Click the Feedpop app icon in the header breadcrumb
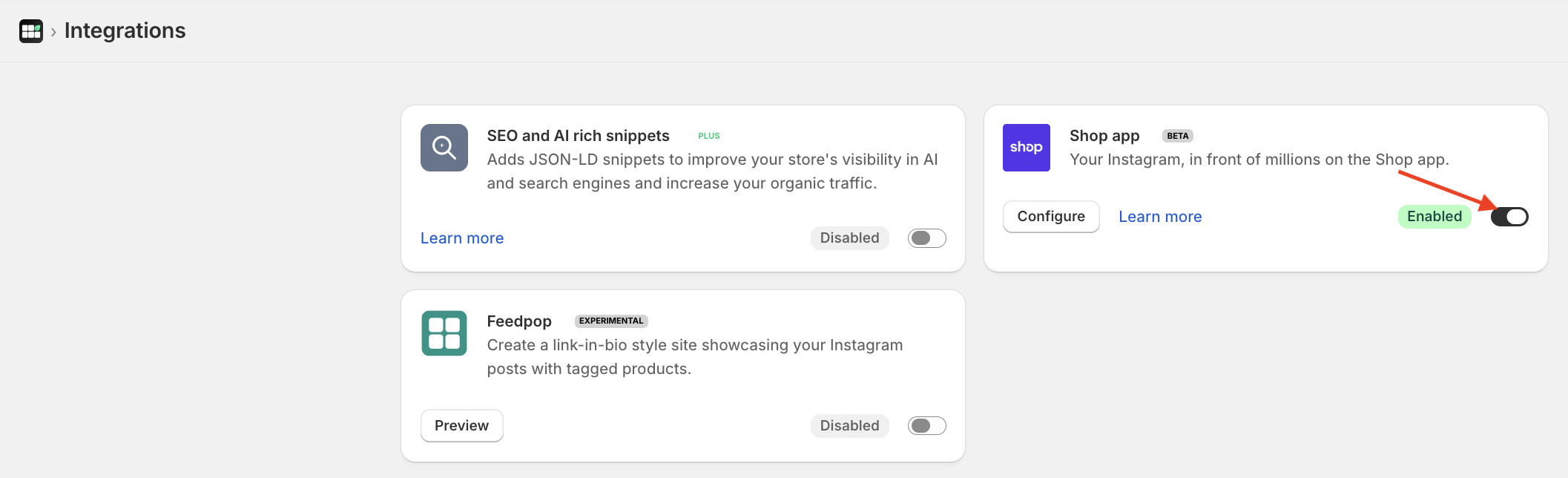Viewport: 1568px width, 478px height. [x=30, y=30]
